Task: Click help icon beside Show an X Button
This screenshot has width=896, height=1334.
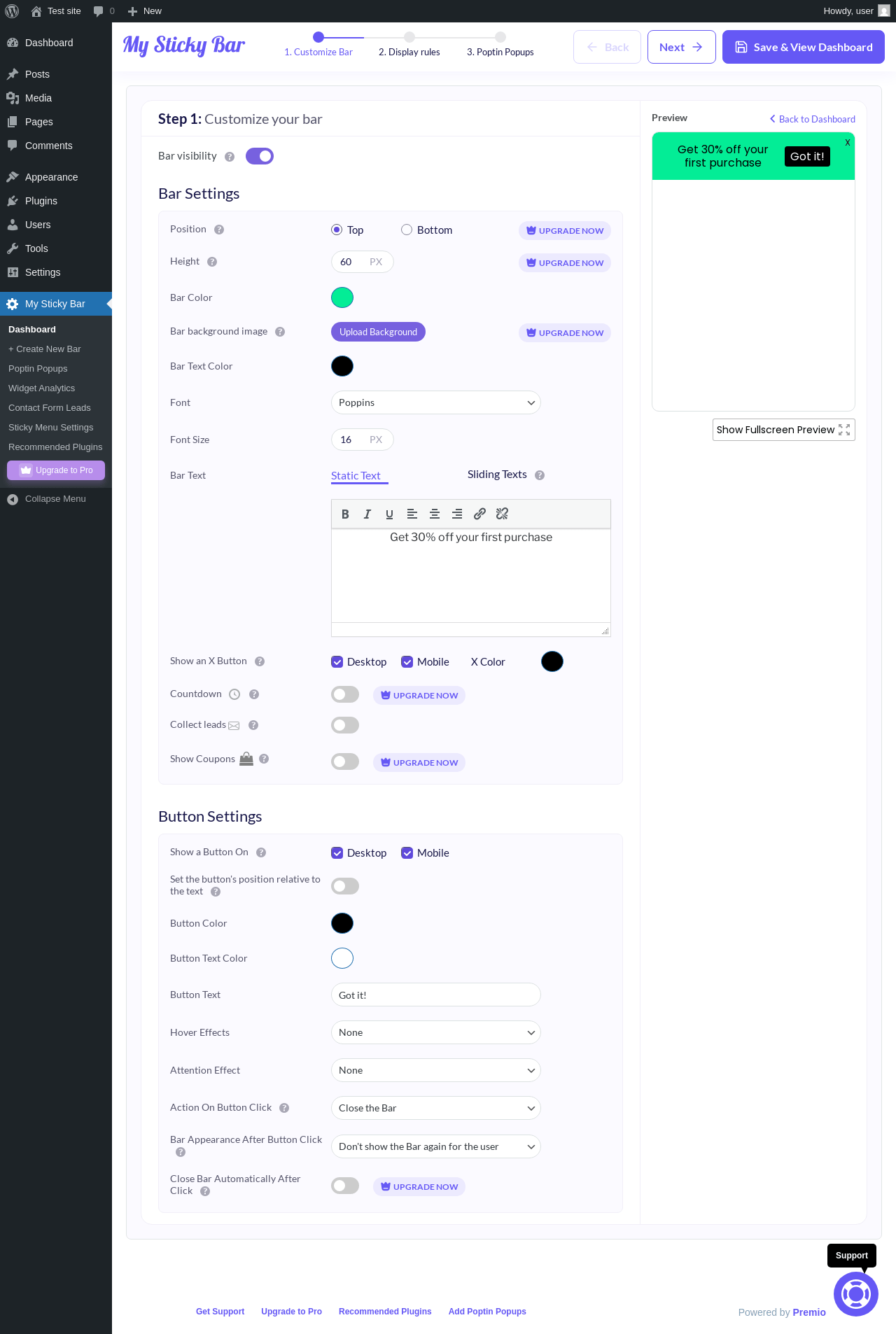Action: (x=260, y=661)
